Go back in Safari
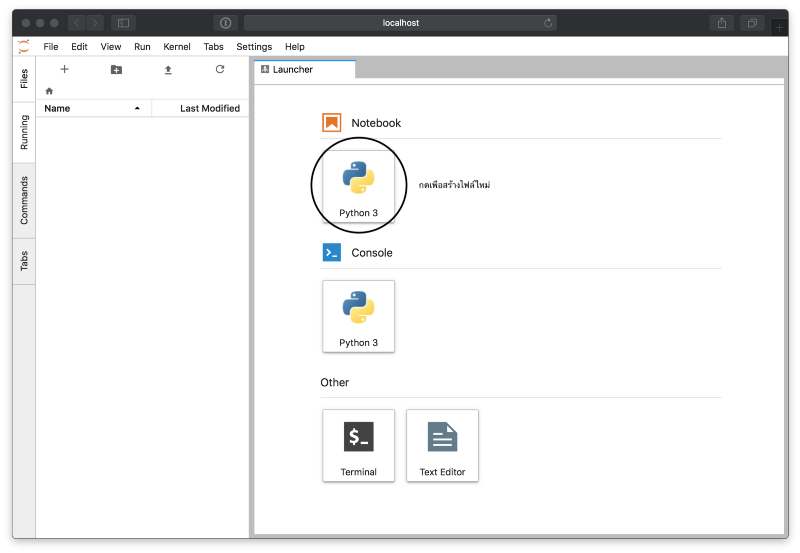The image size is (800, 553). [x=77, y=23]
